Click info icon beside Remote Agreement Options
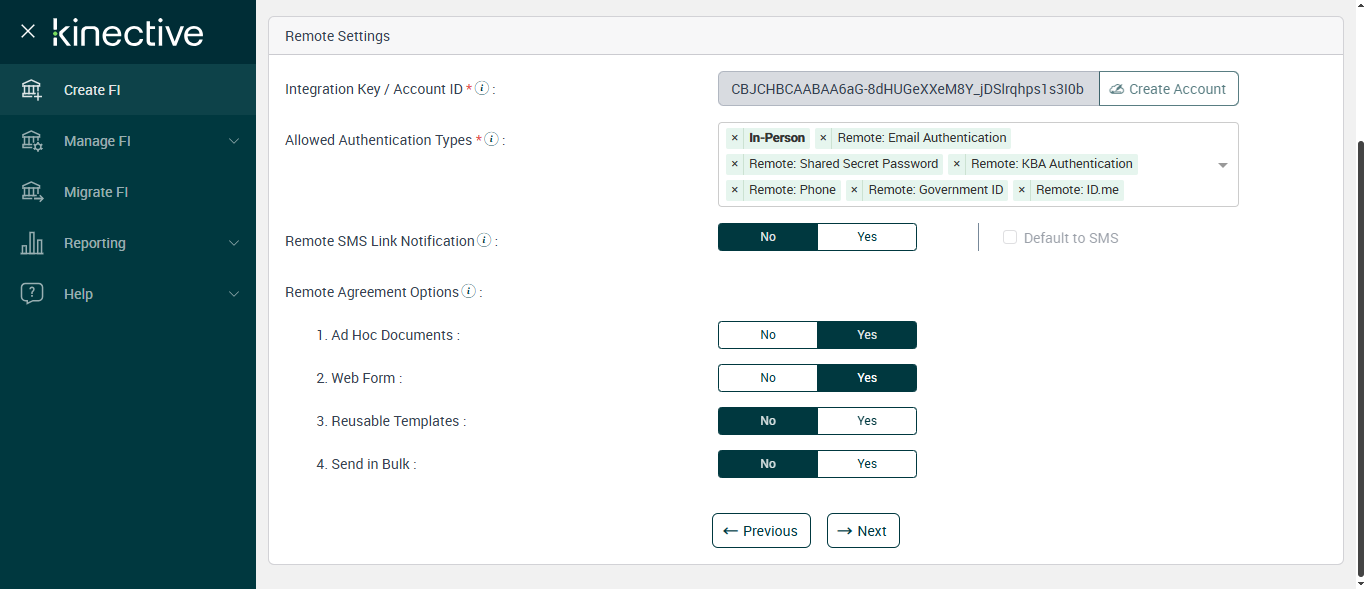The width and height of the screenshot is (1366, 589). pos(468,292)
